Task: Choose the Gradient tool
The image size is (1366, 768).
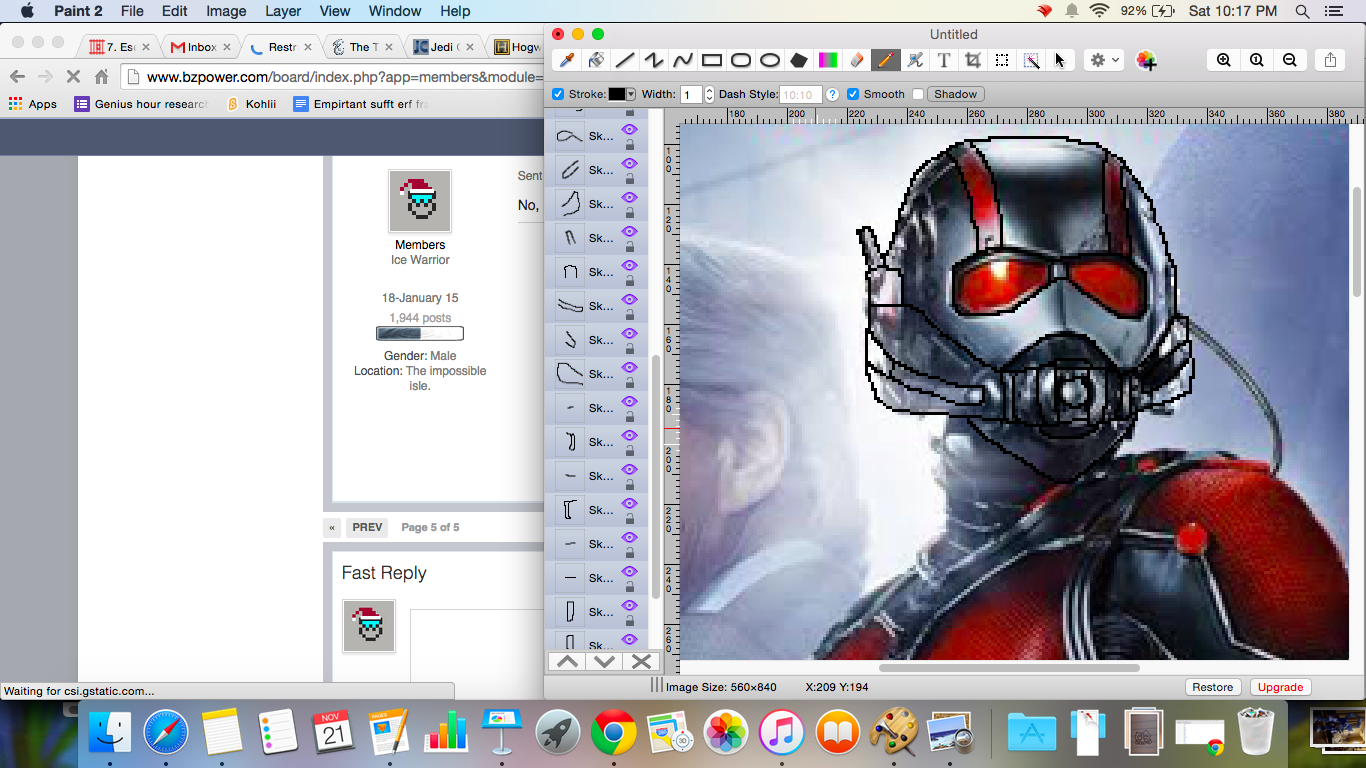Action: tap(827, 60)
